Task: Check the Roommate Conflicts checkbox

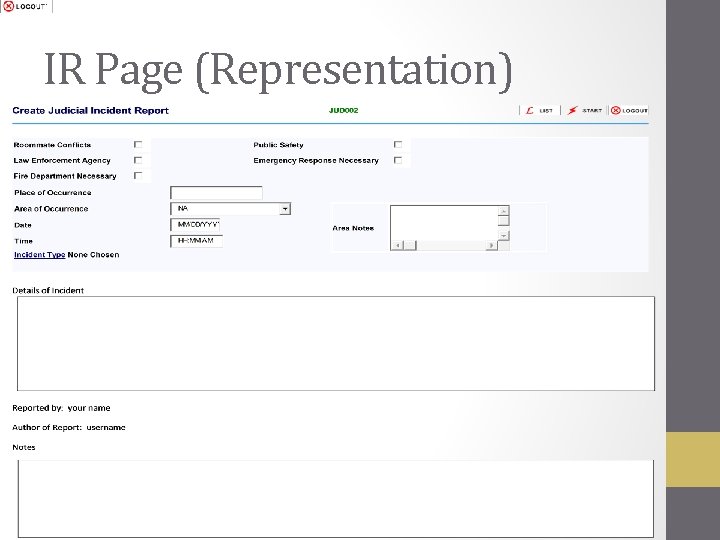Action: pos(138,145)
